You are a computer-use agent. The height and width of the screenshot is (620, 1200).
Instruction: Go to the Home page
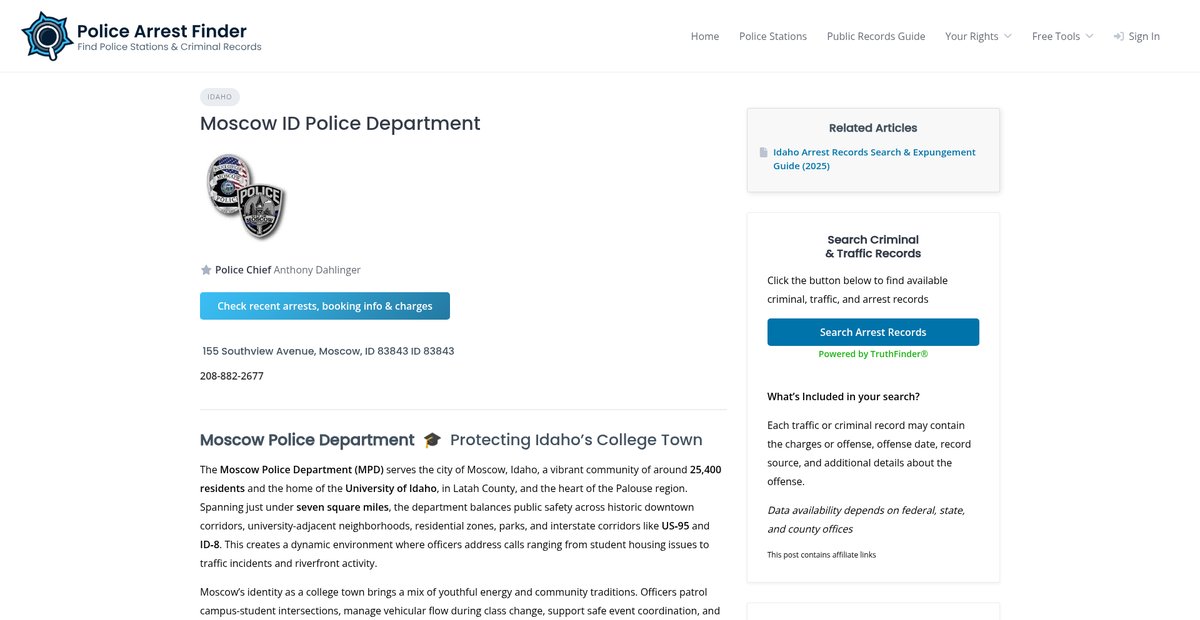pos(705,36)
